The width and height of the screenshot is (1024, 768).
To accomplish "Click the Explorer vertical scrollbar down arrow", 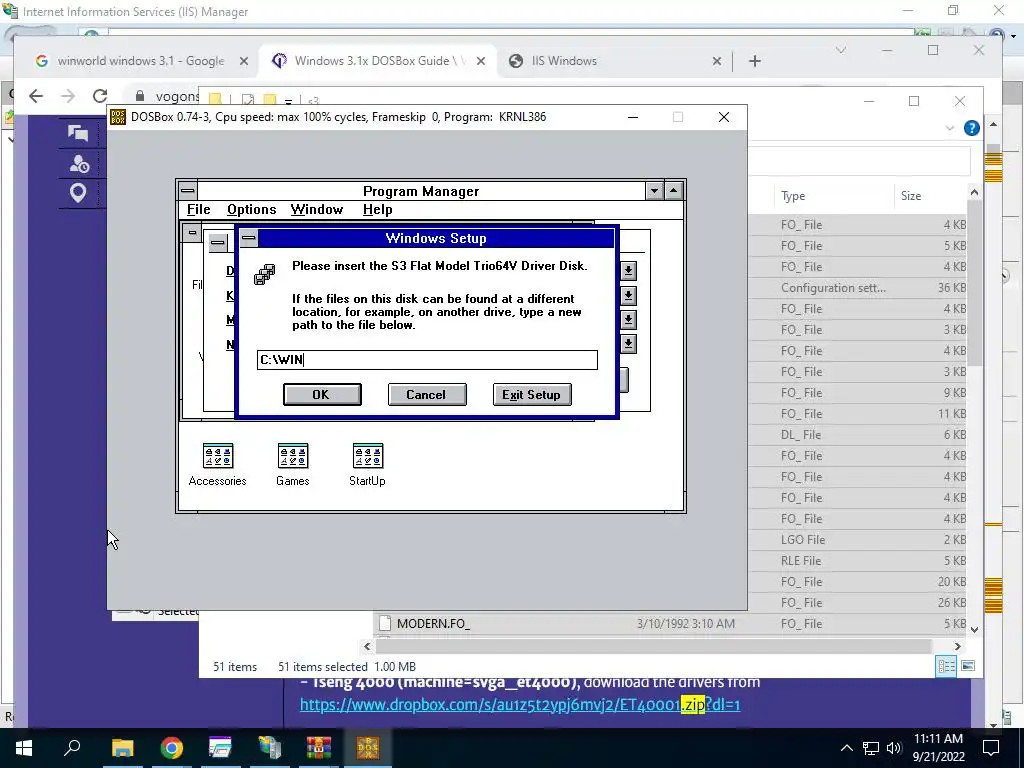I will 974,630.
